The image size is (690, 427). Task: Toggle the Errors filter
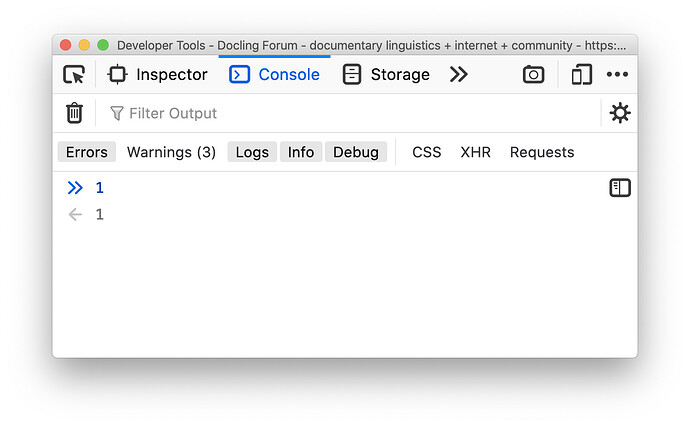click(x=87, y=152)
